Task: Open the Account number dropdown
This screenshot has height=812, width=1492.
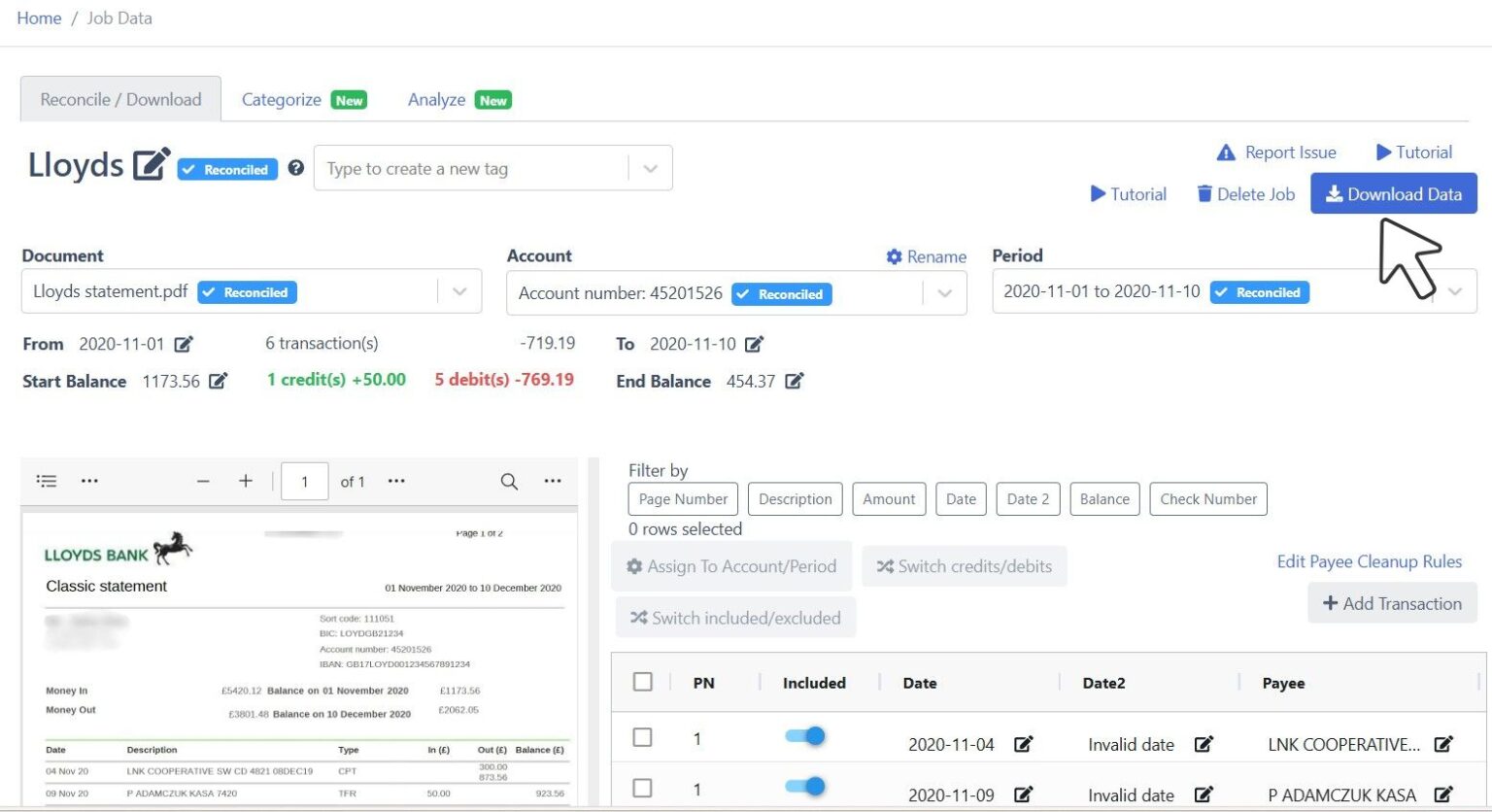Action: (943, 293)
